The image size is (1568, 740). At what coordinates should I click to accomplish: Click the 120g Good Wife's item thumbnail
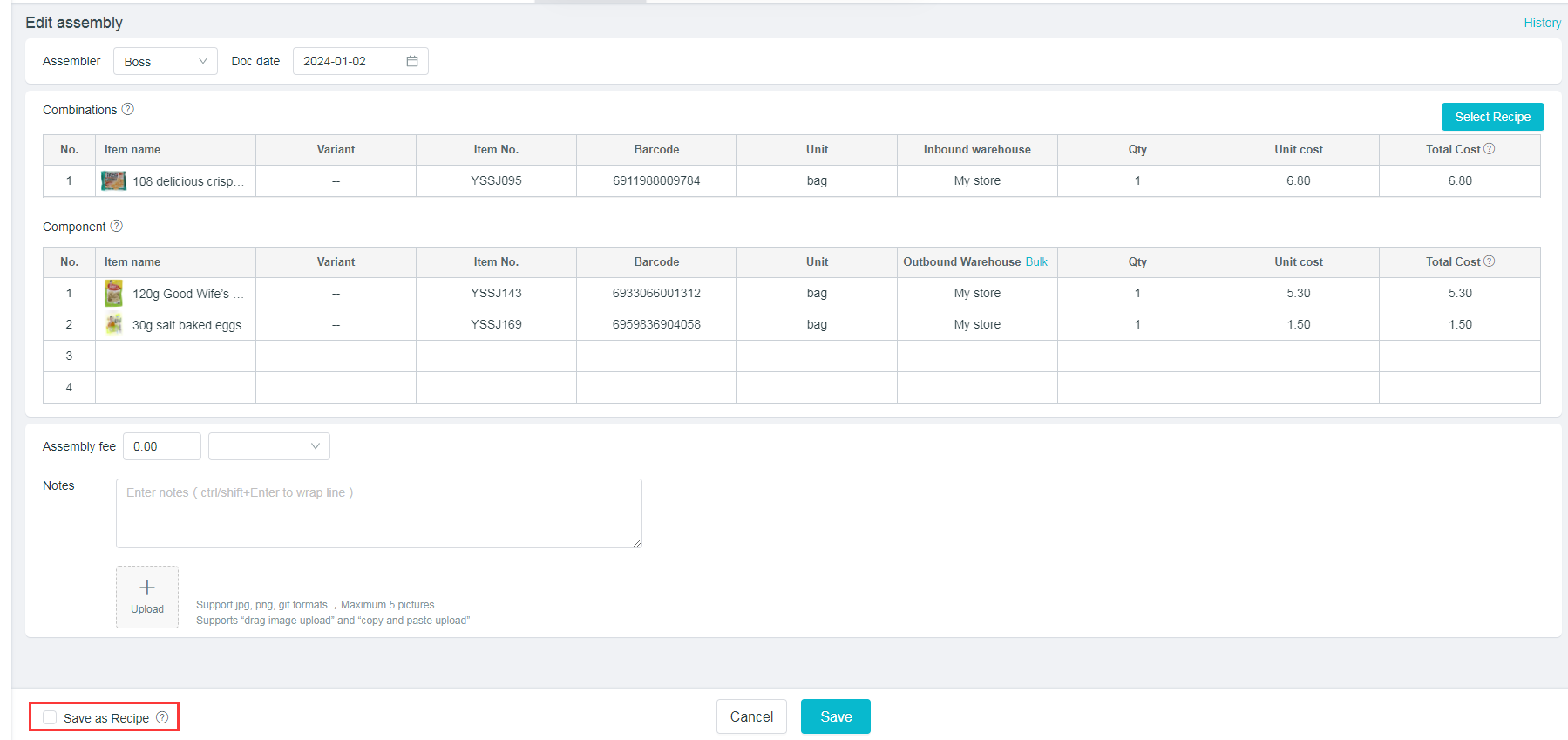pyautogui.click(x=113, y=294)
